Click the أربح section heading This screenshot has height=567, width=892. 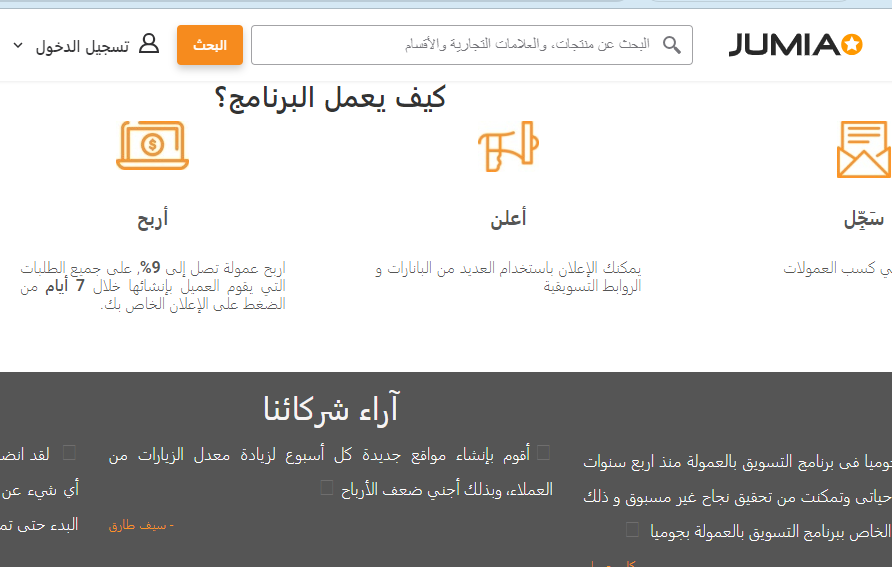pyautogui.click(x=152, y=220)
